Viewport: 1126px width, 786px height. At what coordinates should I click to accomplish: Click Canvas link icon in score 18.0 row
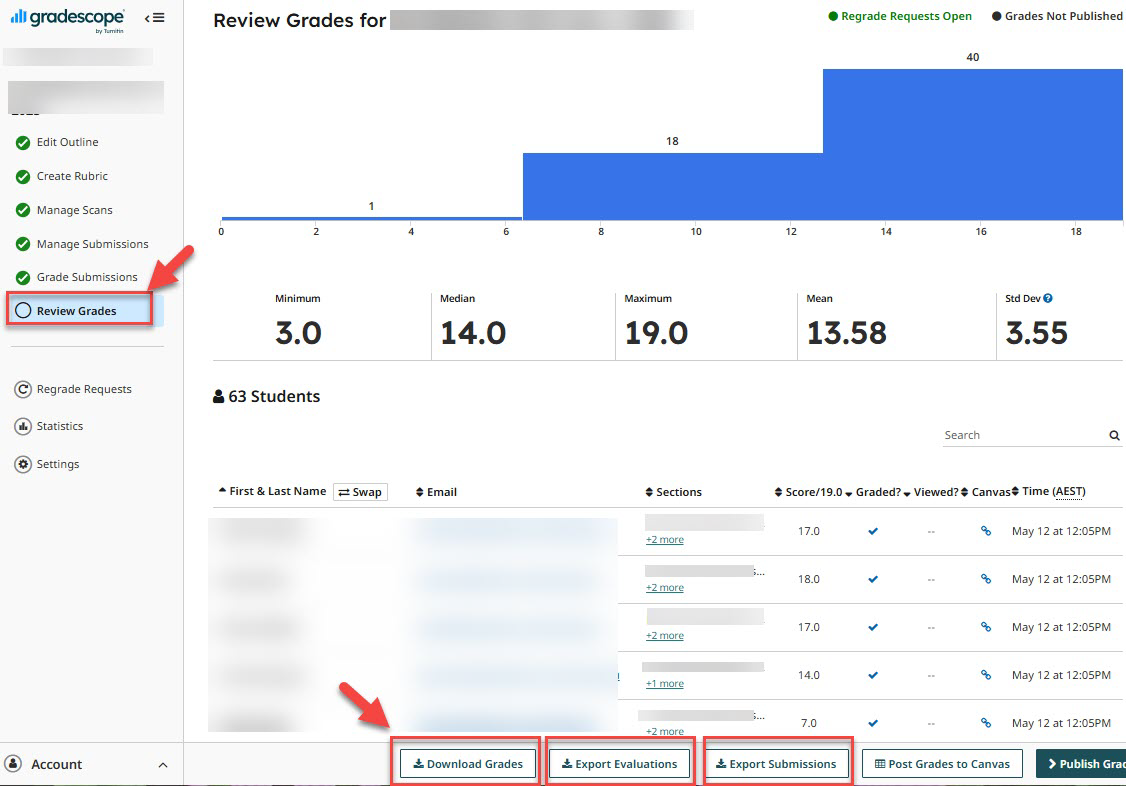point(986,579)
